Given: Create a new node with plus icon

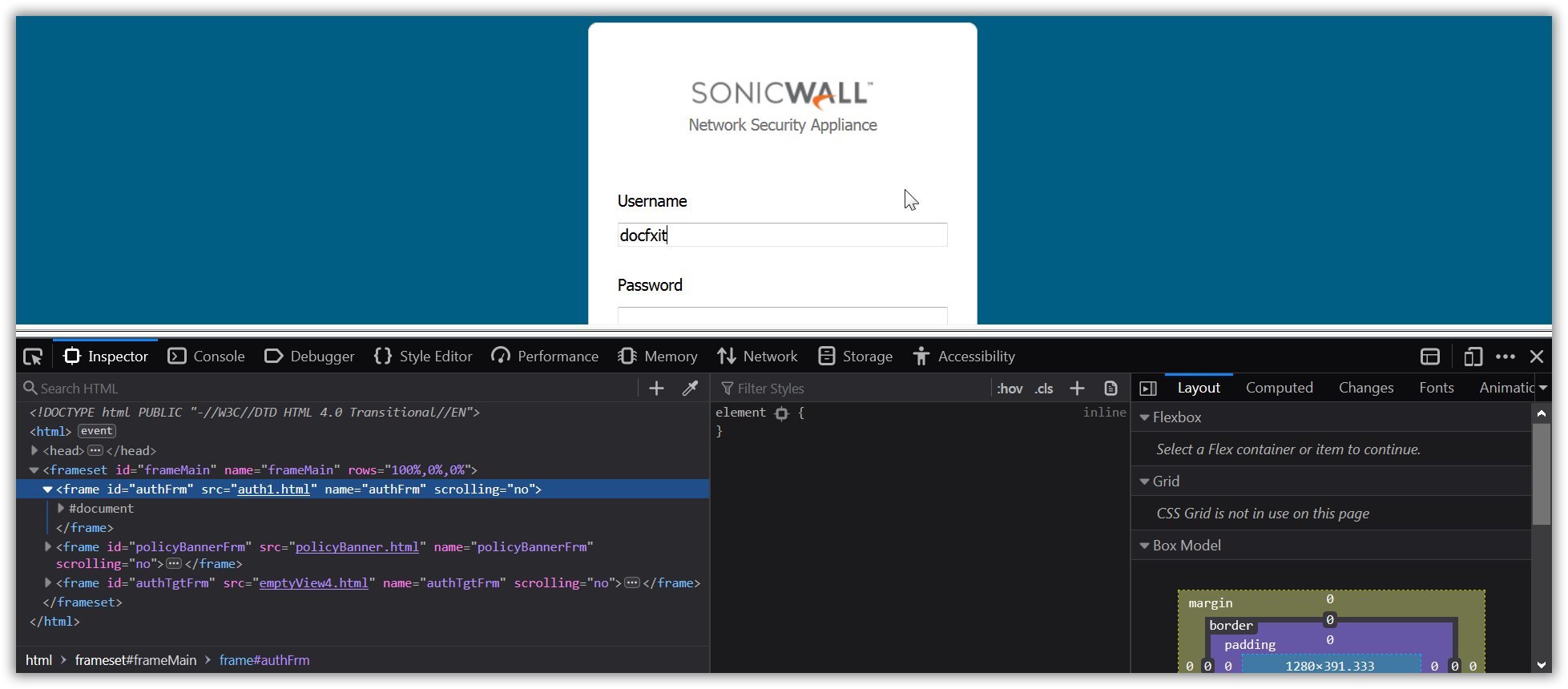Looking at the screenshot, I should pos(656,389).
